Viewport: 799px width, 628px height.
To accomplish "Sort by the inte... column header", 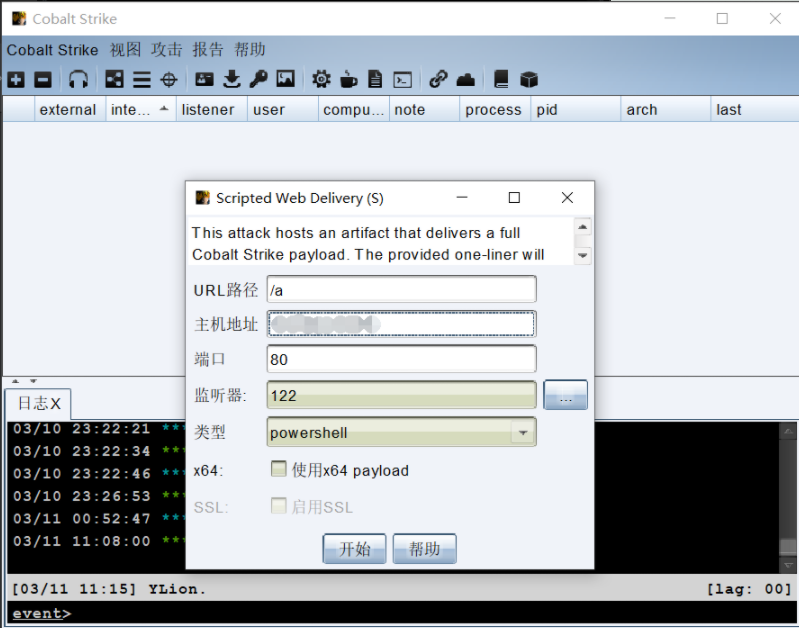I will tap(140, 109).
